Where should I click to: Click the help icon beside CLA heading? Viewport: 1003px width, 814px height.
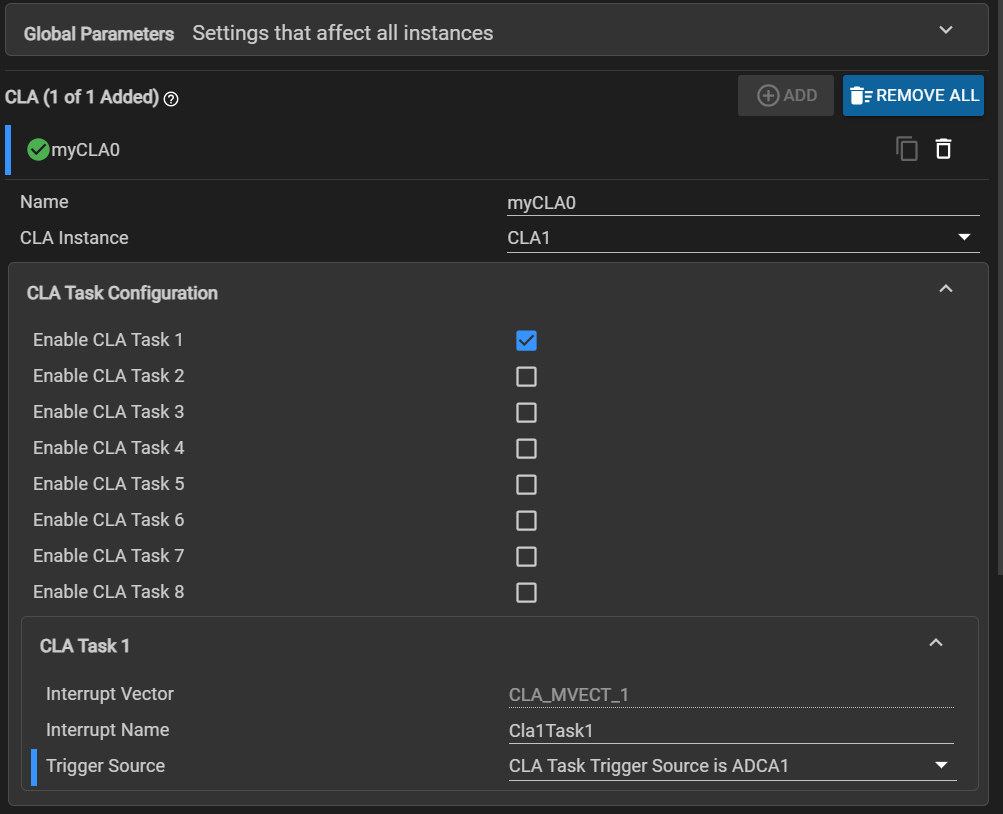coord(171,98)
